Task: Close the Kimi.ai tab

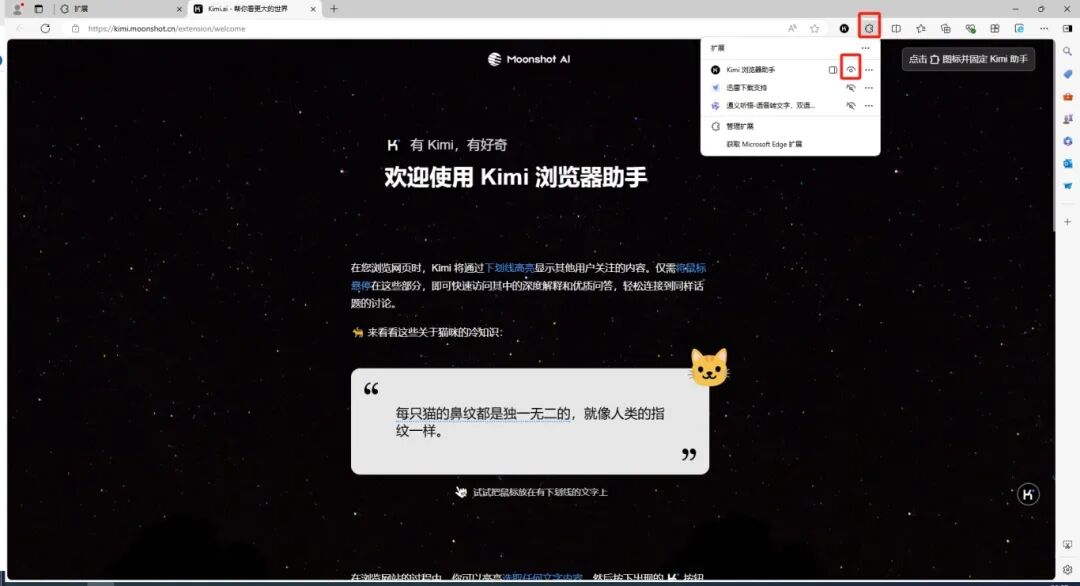Action: 313,9
